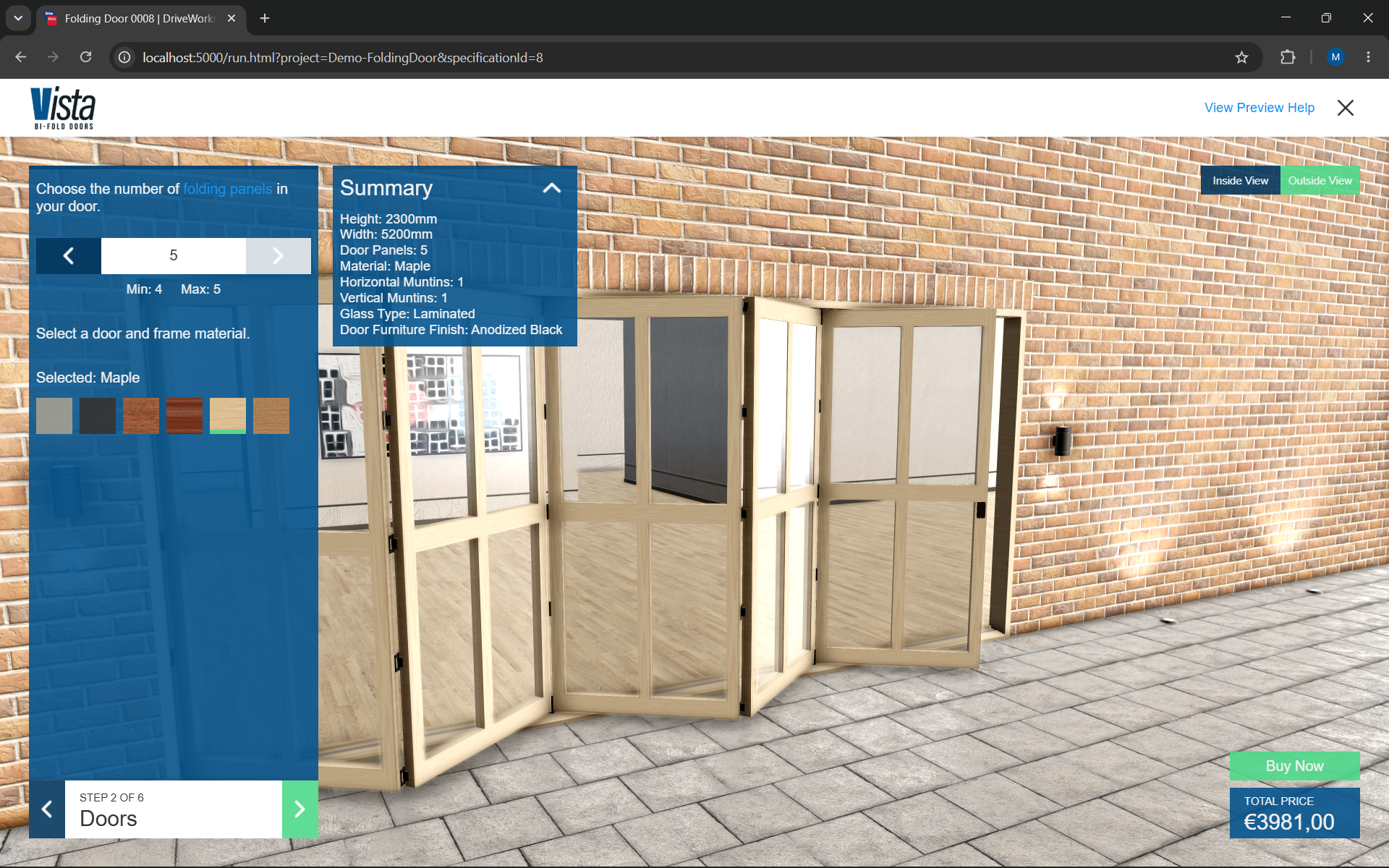
Task: Open the browser extensions icon
Action: (x=1288, y=57)
